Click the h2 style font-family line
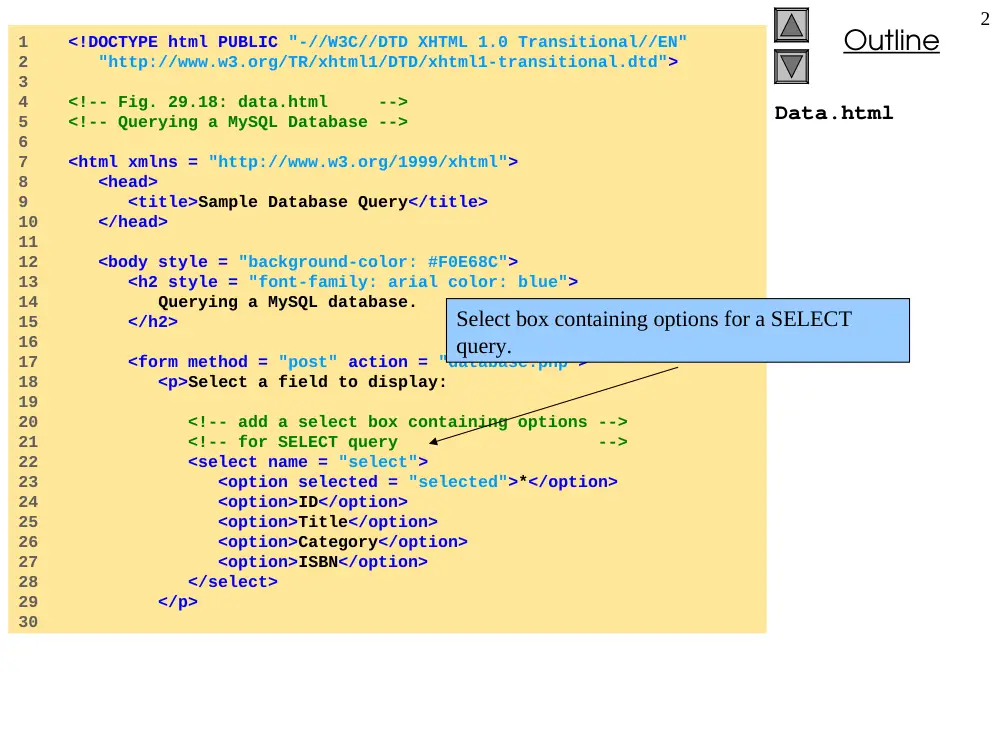Screen dimensions: 1000x750 click(x=353, y=282)
